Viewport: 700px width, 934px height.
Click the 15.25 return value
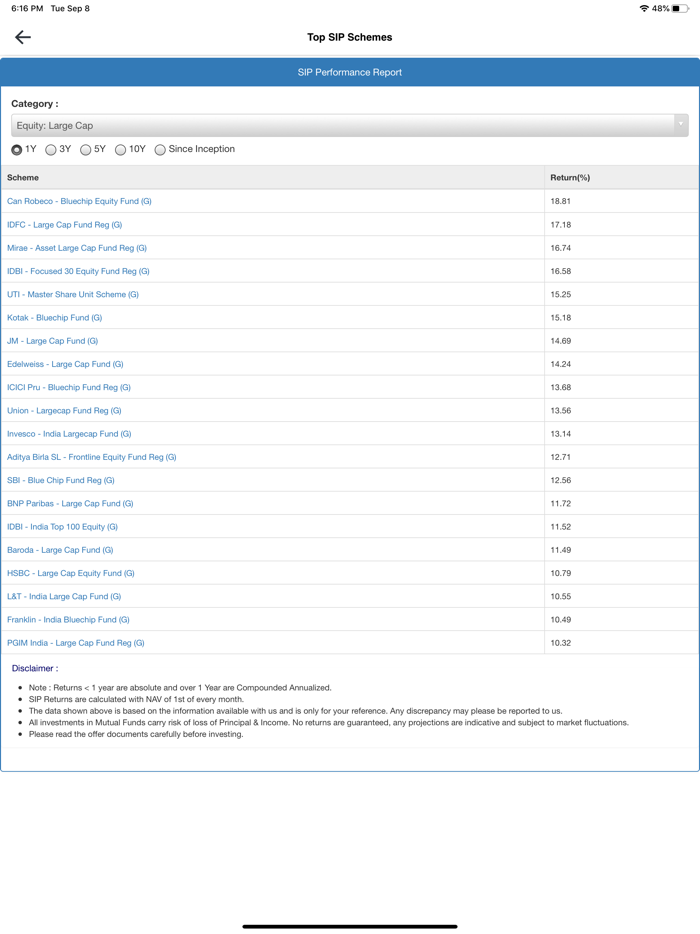point(561,294)
